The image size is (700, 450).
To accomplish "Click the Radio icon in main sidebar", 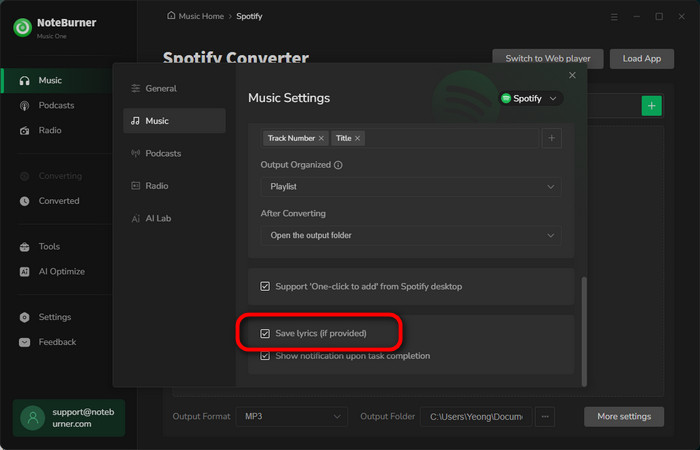I will click(x=25, y=131).
